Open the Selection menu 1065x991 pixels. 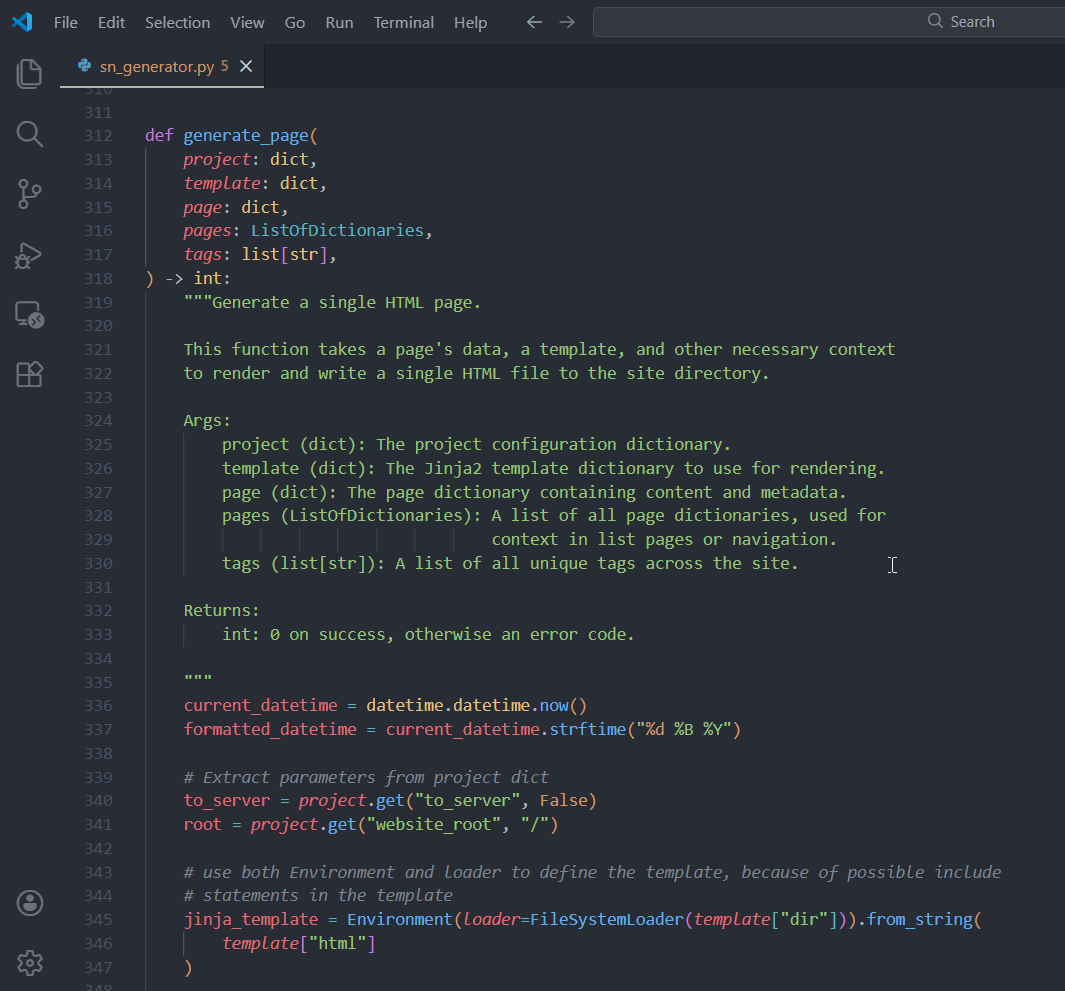pos(177,22)
